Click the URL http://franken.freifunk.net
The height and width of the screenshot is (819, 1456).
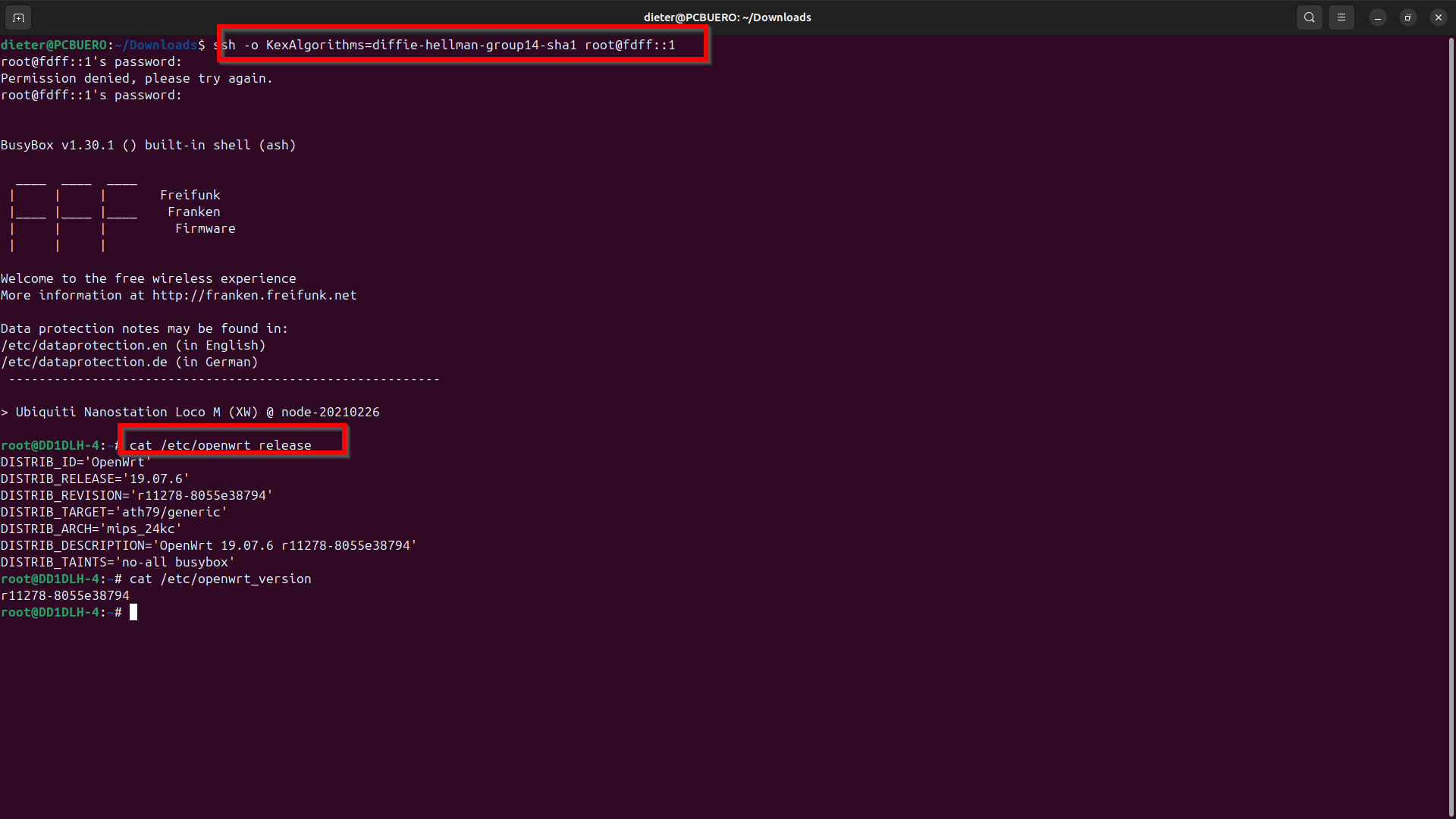pyautogui.click(x=254, y=295)
